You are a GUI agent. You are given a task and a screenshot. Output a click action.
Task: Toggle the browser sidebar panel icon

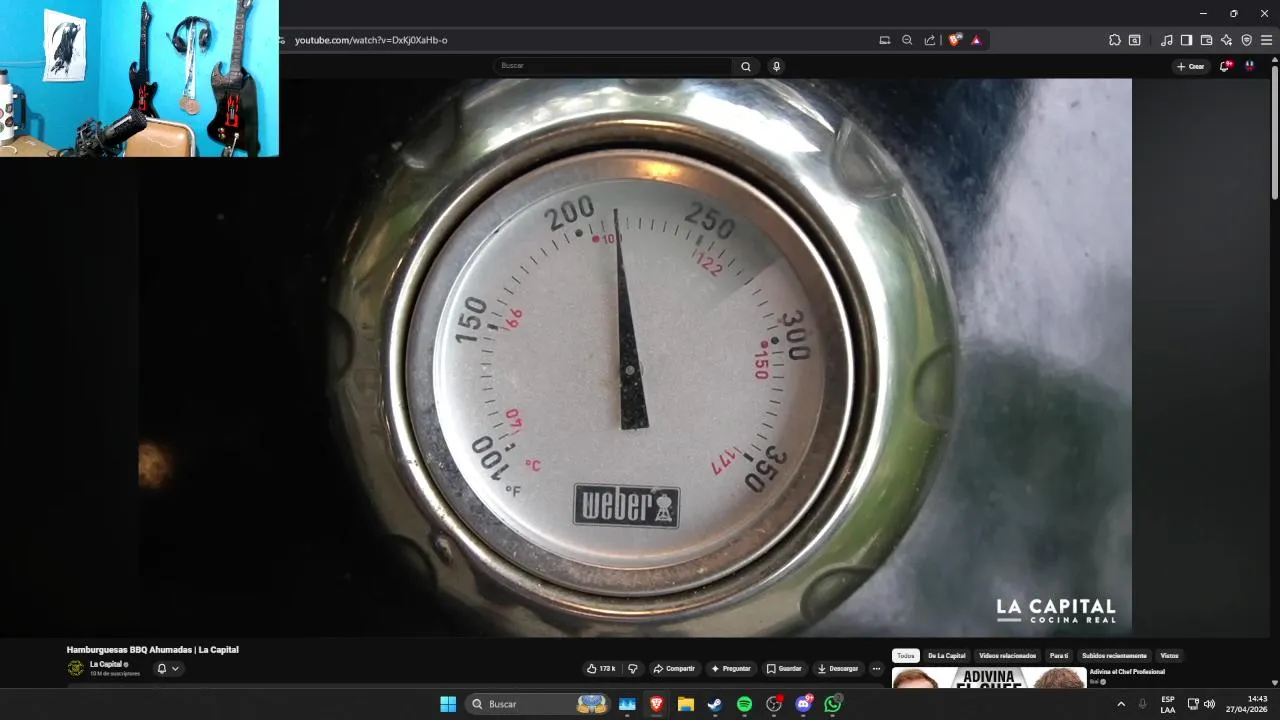(x=1186, y=40)
